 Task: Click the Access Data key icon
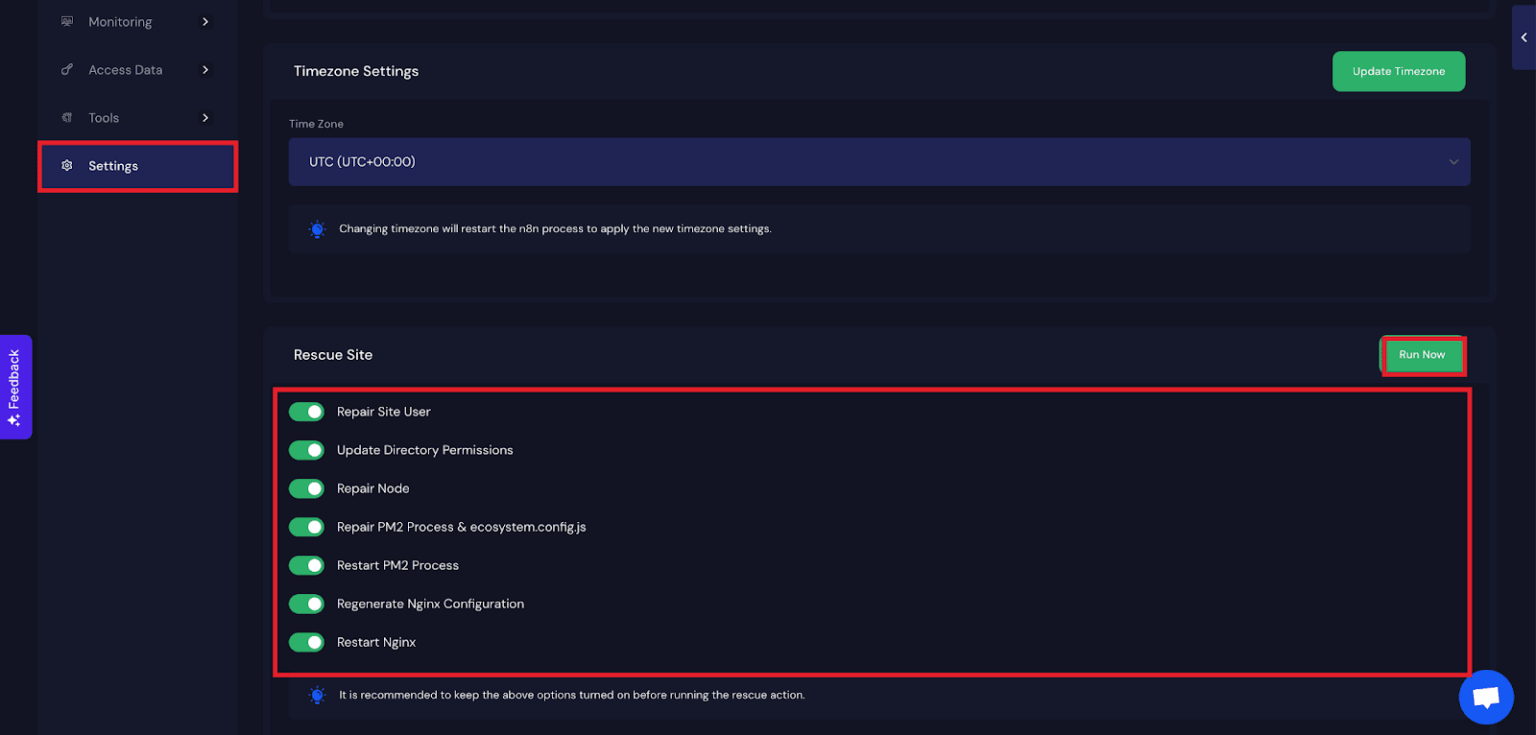(x=67, y=70)
